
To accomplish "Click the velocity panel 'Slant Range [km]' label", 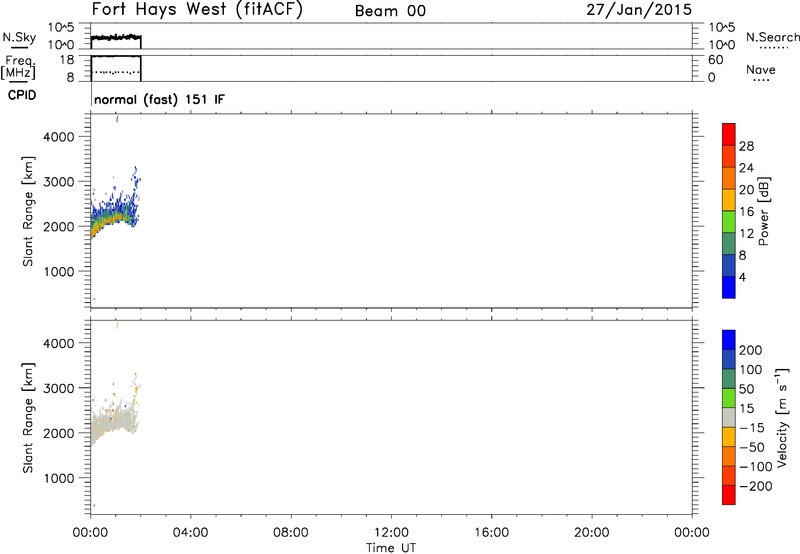I will 28,417.
